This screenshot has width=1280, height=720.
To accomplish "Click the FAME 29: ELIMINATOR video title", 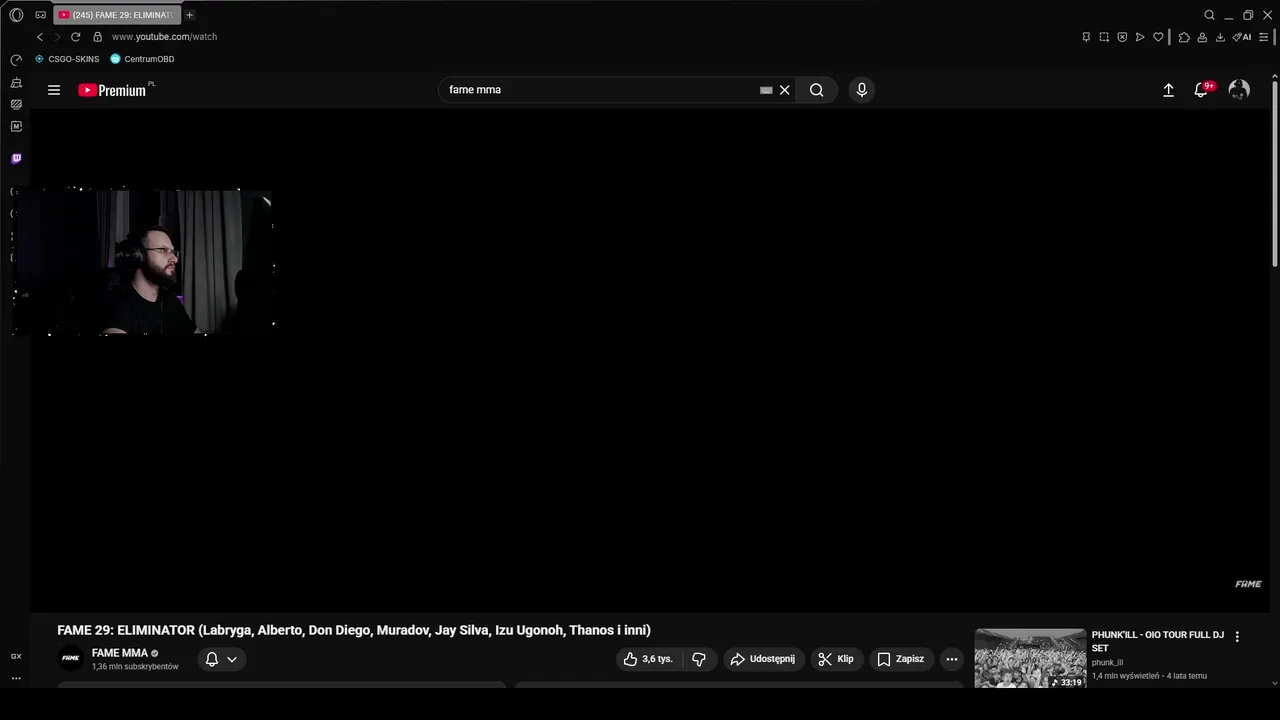I will (354, 630).
